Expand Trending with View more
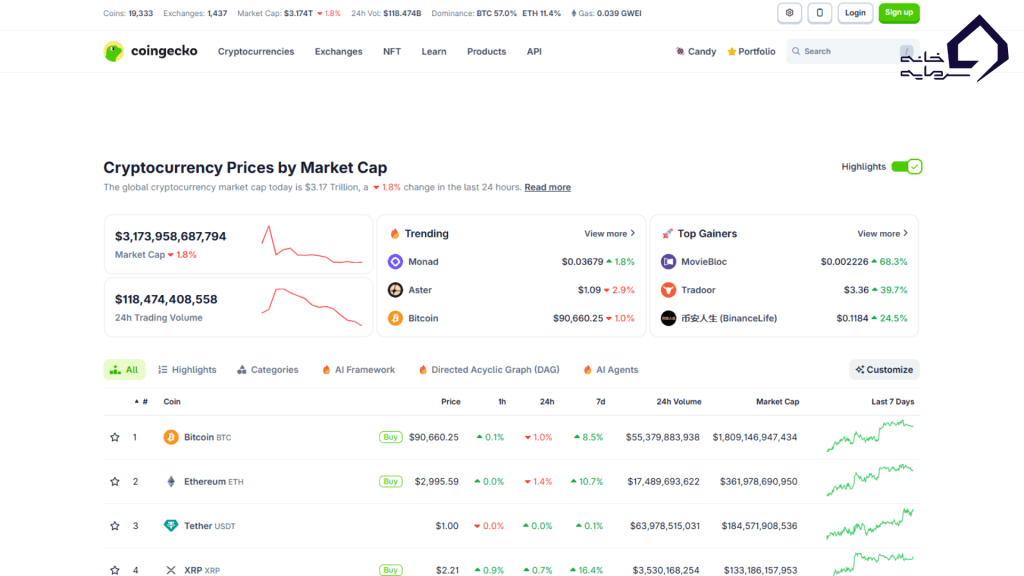 point(607,233)
